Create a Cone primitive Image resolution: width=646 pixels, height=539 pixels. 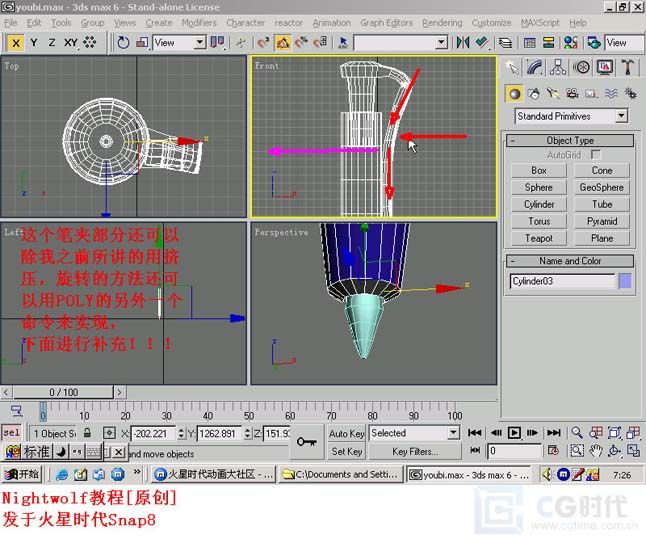click(x=602, y=171)
